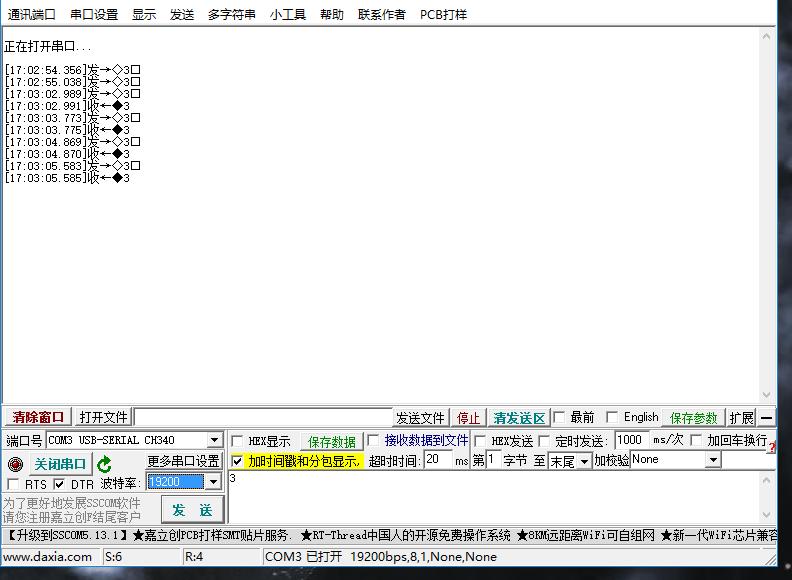Screen dimensions: 792x580
Task: Enable 定时发送 timed send checkbox
Action: [x=545, y=441]
